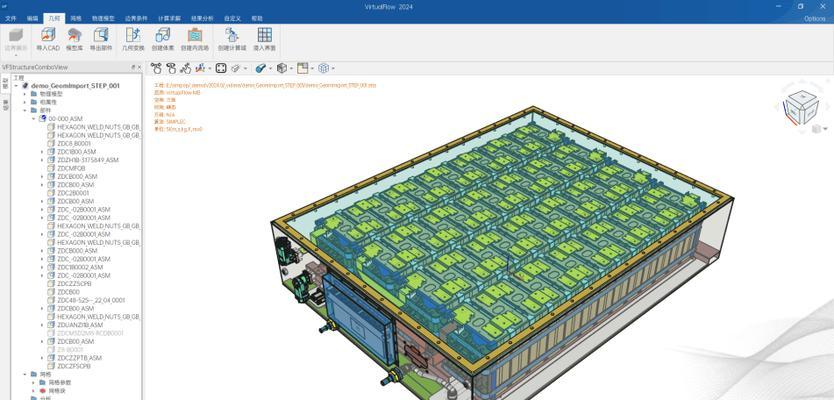Image resolution: width=834 pixels, height=400 pixels.
Task: Open the dropdown next to coordinate axes icon
Action: [x=210, y=69]
